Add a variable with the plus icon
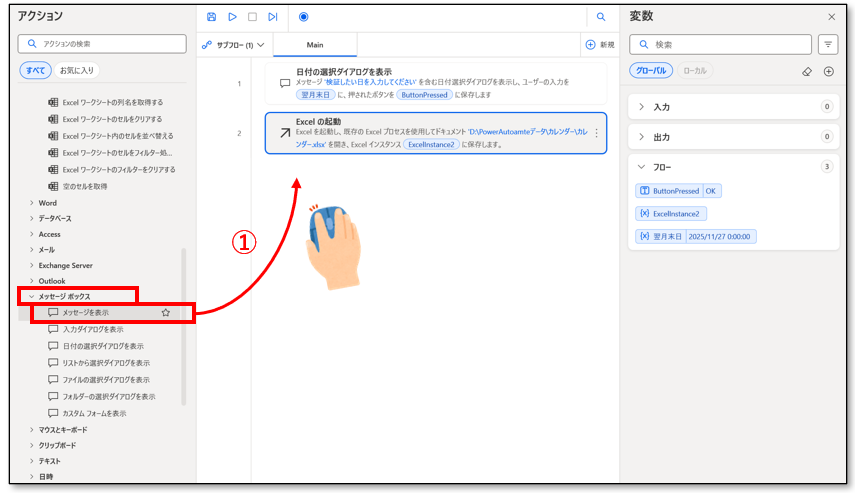 (x=828, y=71)
